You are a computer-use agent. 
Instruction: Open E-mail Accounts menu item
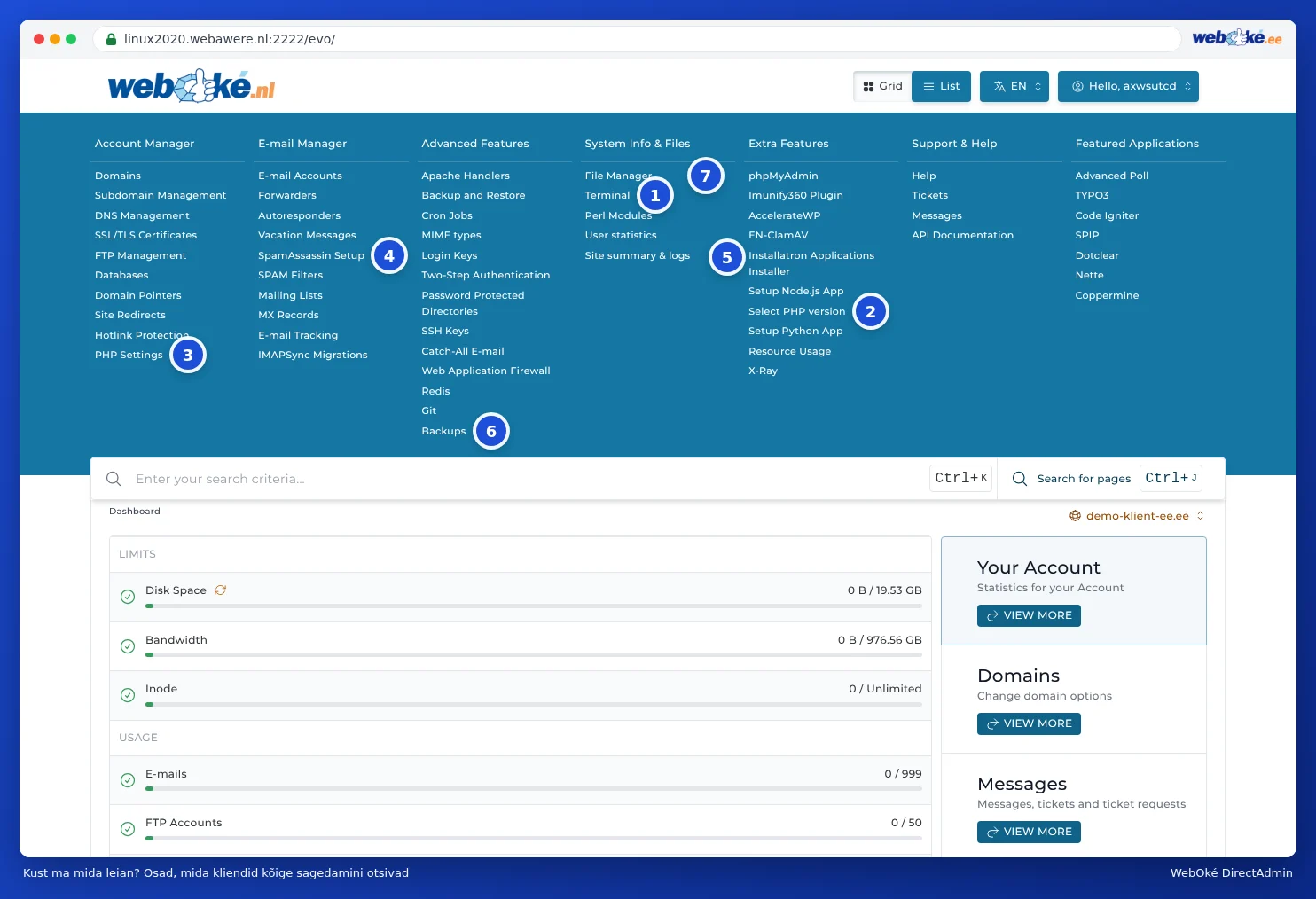[300, 176]
